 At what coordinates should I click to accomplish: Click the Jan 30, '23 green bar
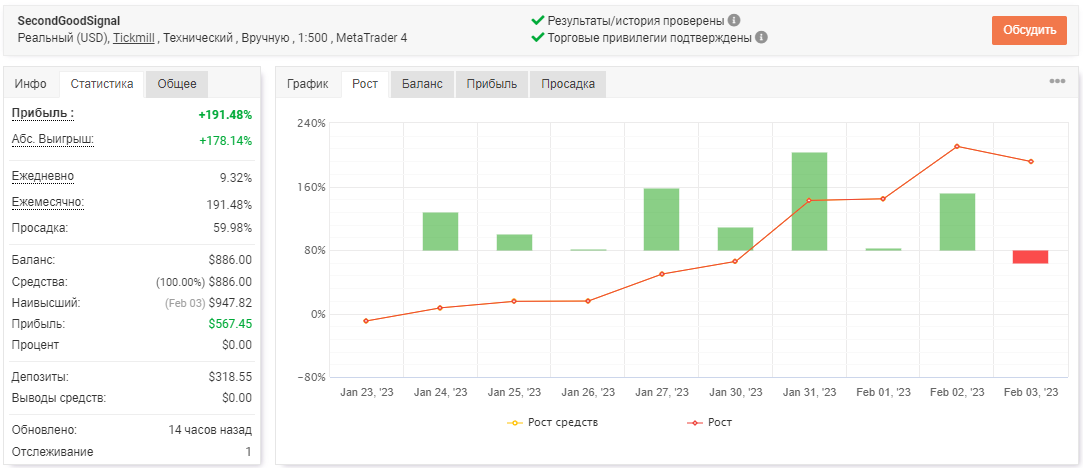click(736, 239)
